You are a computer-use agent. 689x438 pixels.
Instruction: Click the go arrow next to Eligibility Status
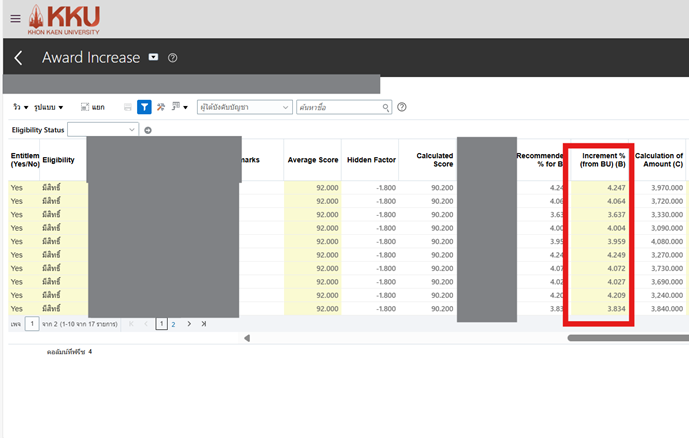(148, 130)
